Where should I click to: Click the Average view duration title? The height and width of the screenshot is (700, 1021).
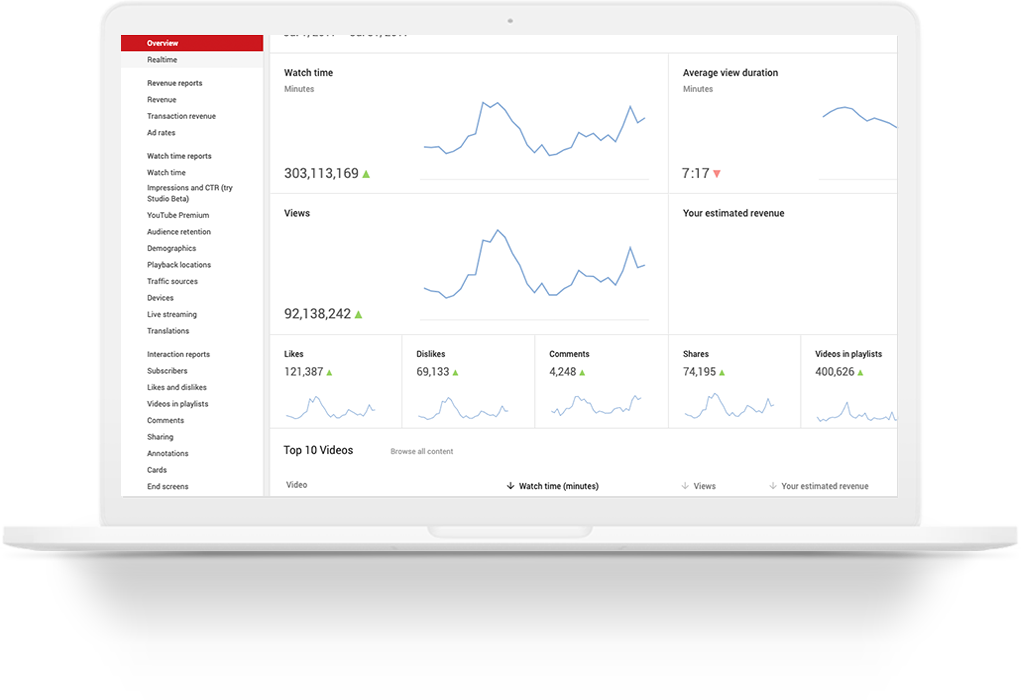pyautogui.click(x=731, y=73)
